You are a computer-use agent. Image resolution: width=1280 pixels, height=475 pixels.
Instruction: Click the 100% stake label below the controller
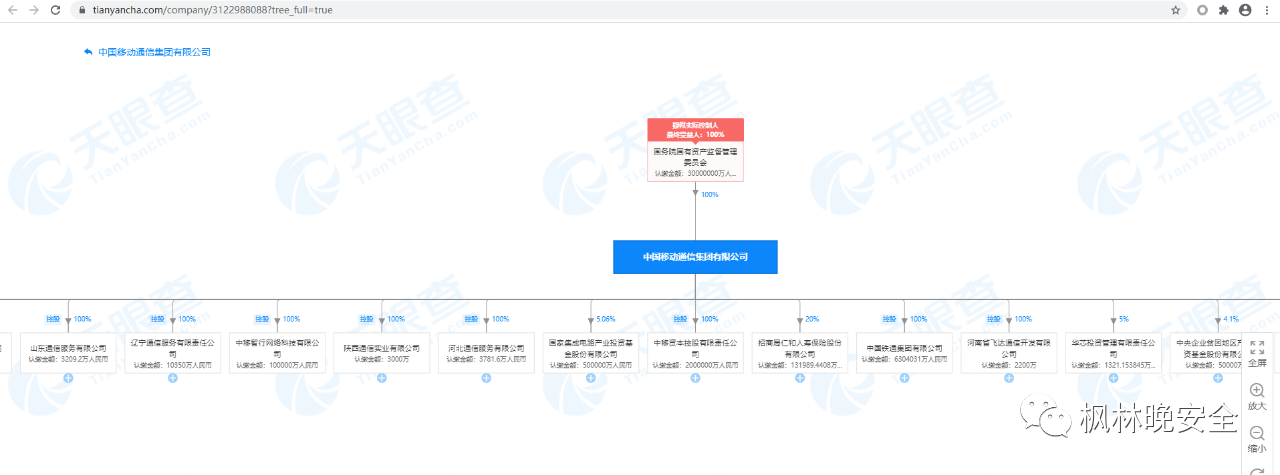click(x=710, y=194)
